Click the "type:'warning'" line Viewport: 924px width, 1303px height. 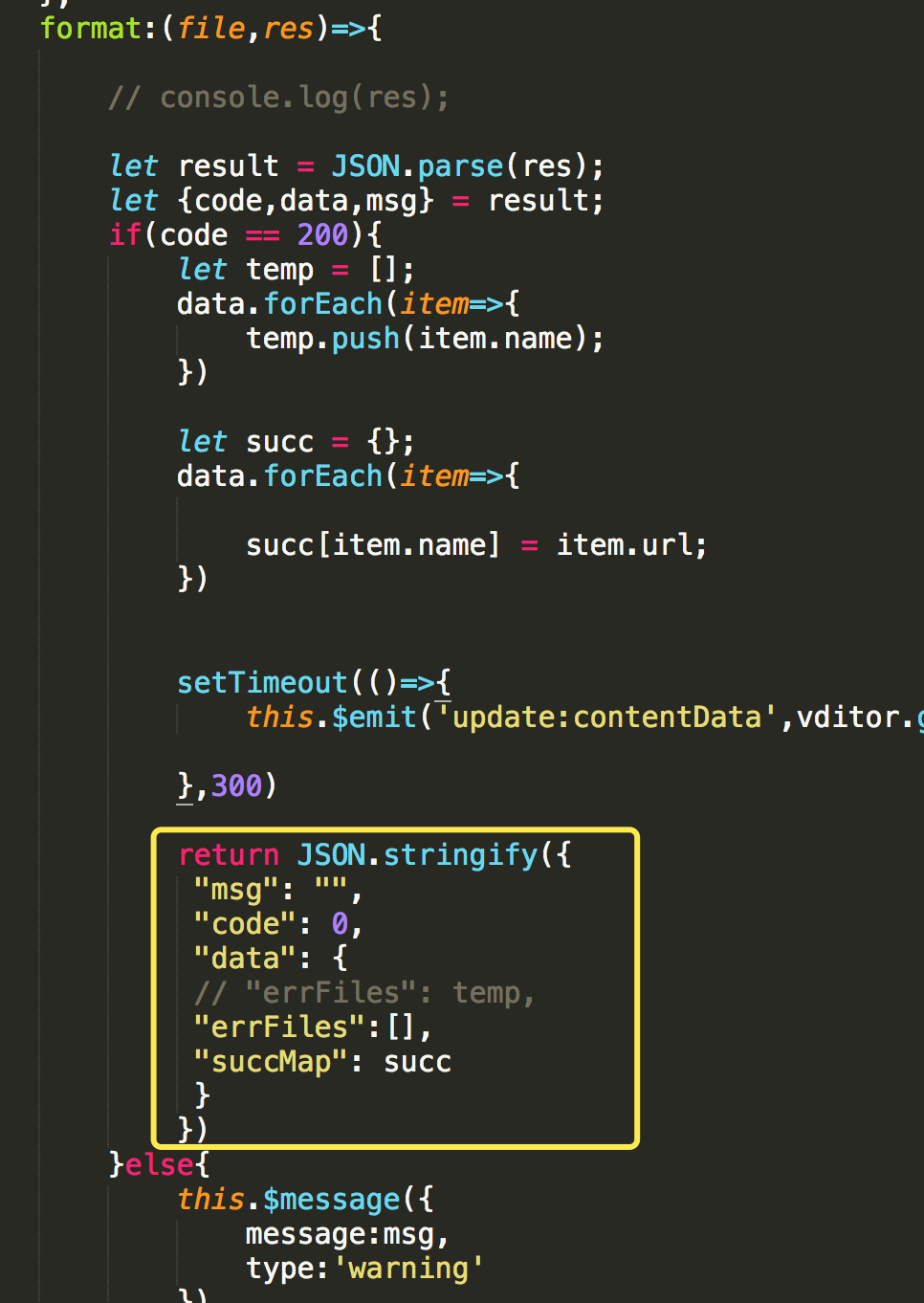point(364,1269)
